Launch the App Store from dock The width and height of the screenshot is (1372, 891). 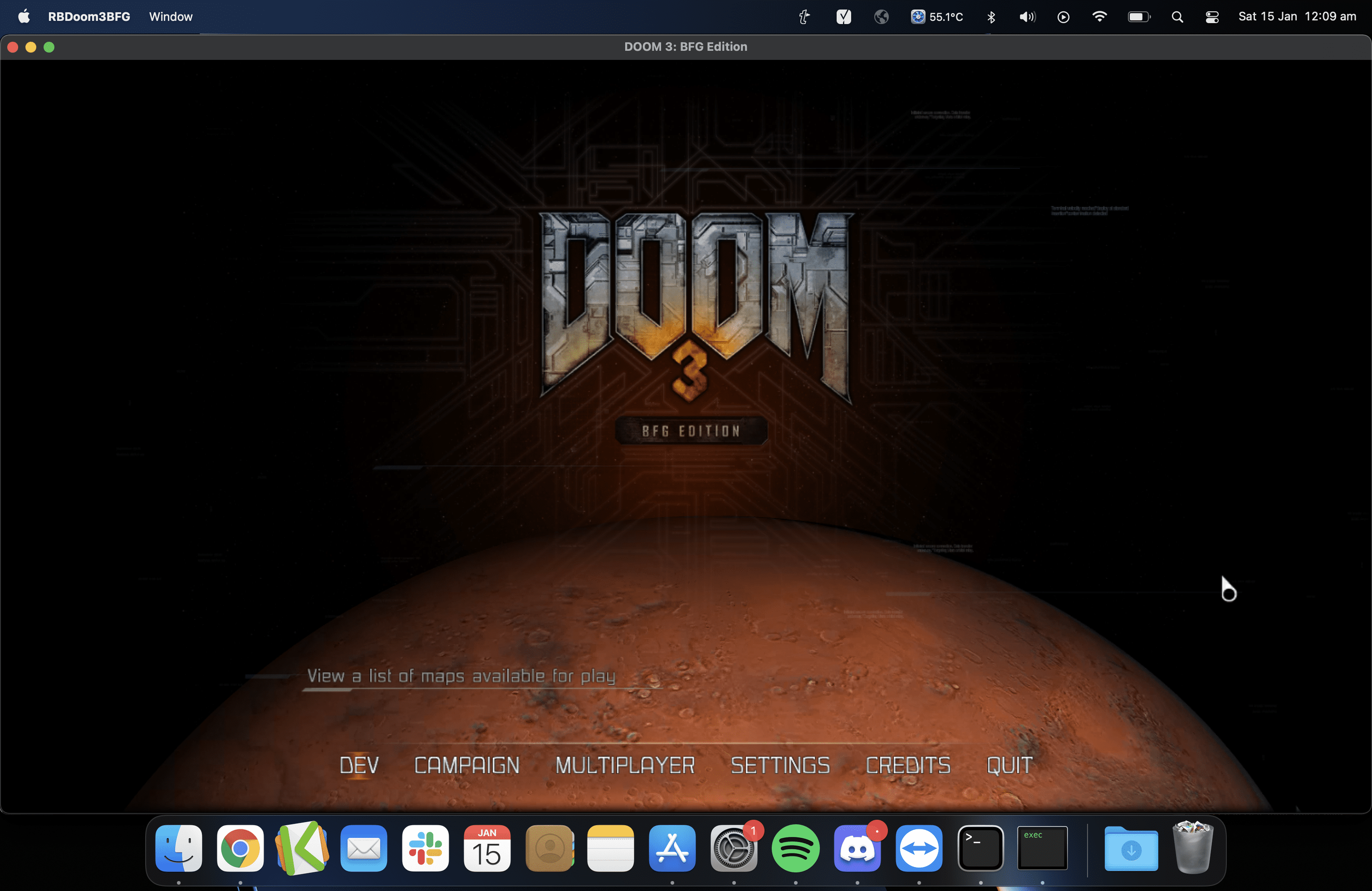click(672, 848)
